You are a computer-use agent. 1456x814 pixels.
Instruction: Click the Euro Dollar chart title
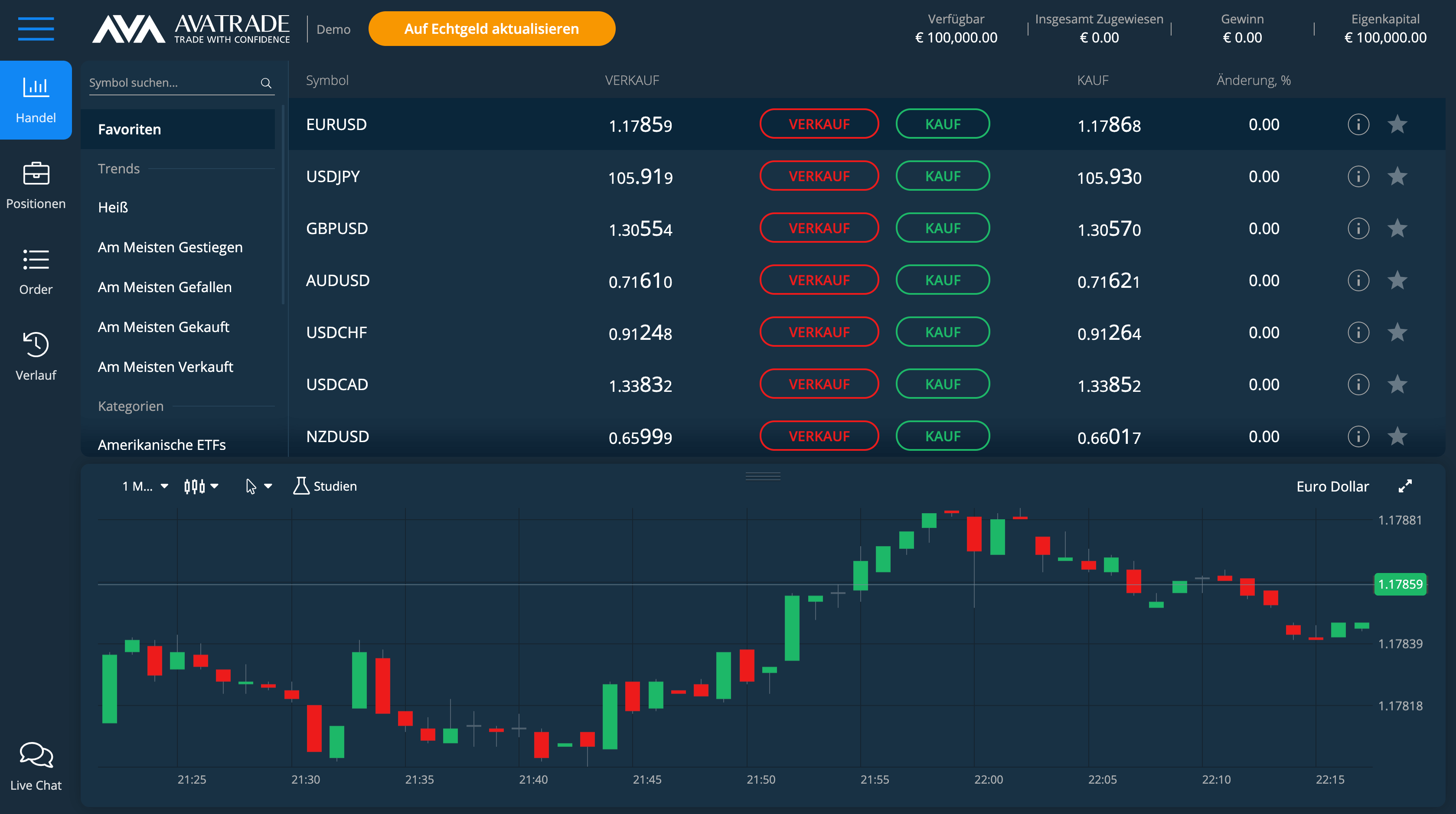tap(1332, 486)
